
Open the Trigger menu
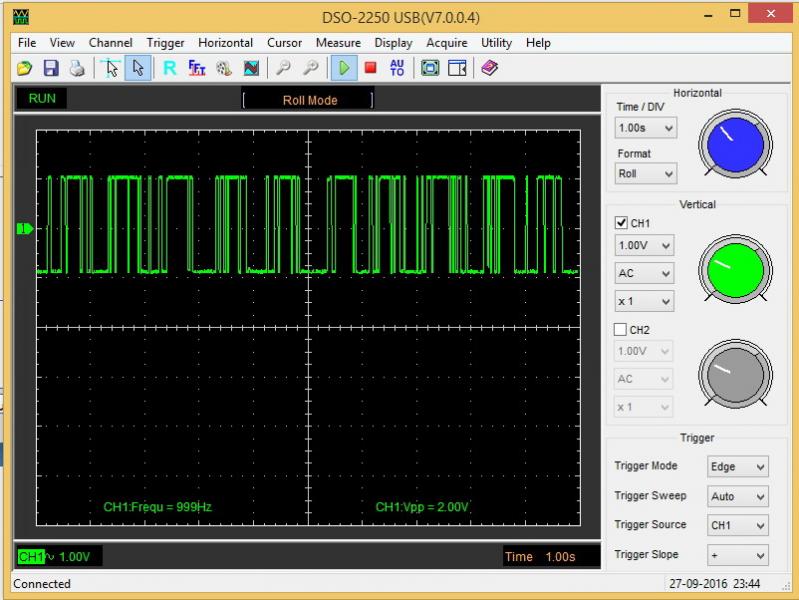[166, 43]
